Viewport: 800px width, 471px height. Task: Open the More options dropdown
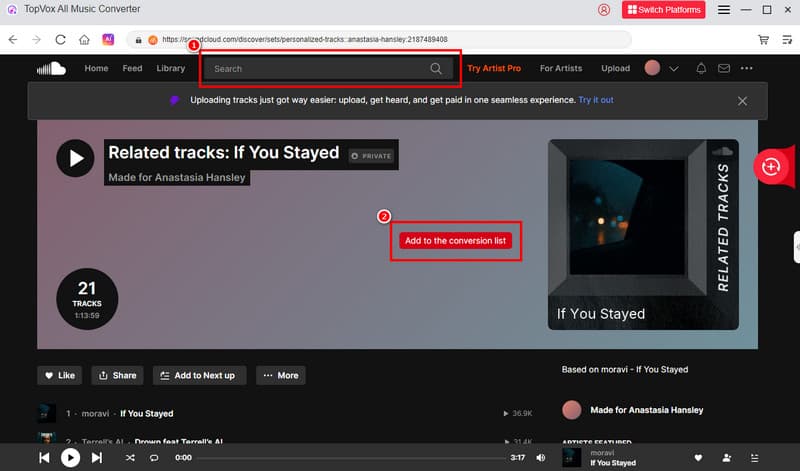click(281, 376)
